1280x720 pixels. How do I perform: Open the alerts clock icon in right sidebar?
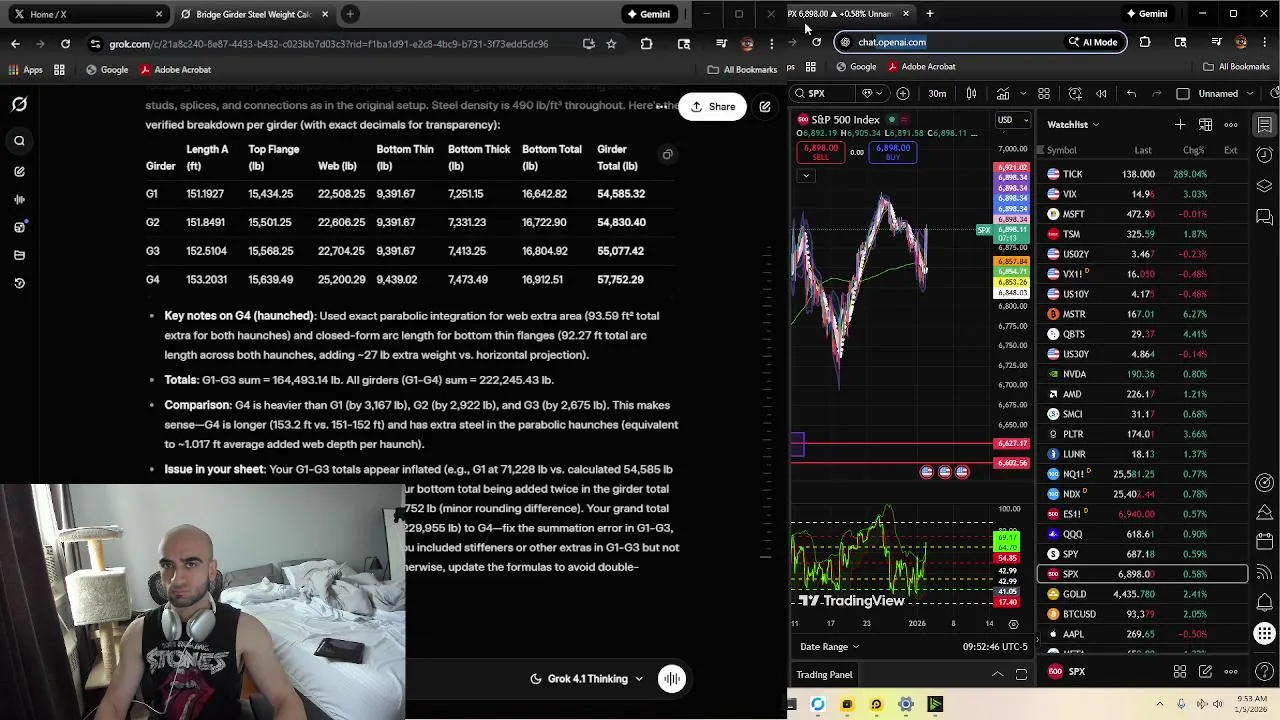point(1265,155)
